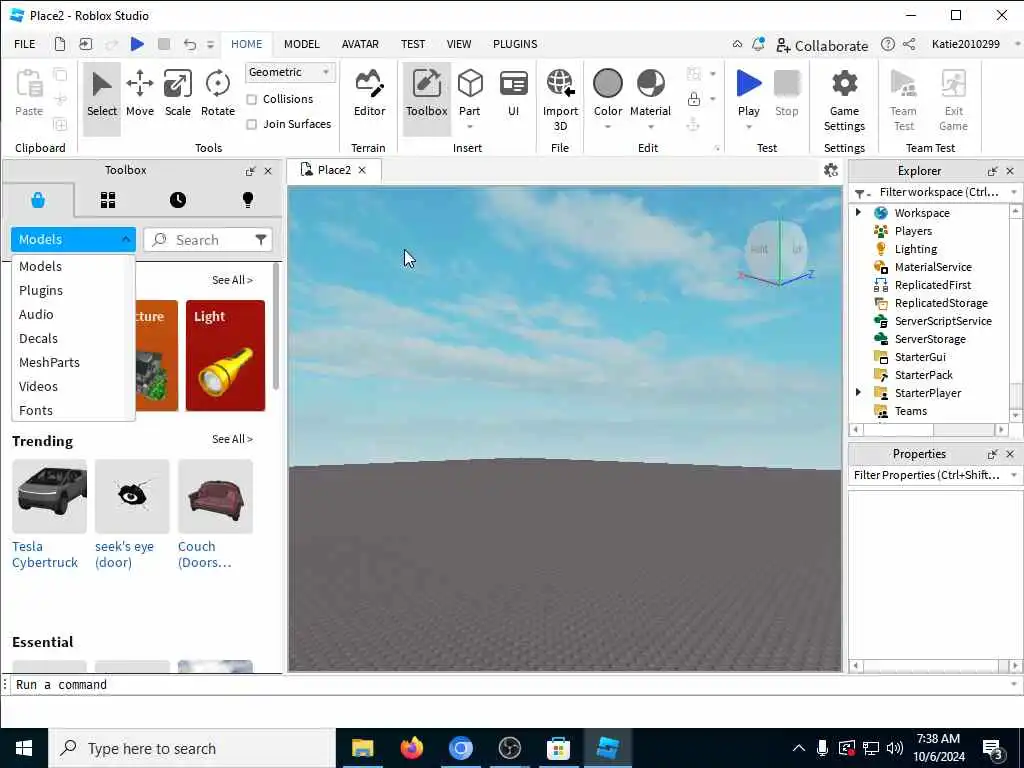The height and width of the screenshot is (768, 1024).
Task: Switch to the AVATAR ribbon tab
Action: [360, 44]
